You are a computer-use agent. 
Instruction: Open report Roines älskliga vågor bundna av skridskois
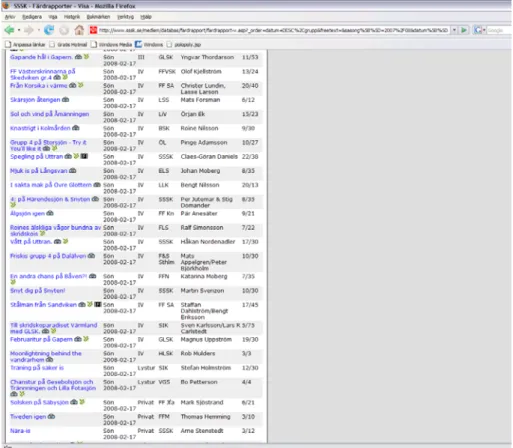pyautogui.click(x=55, y=230)
